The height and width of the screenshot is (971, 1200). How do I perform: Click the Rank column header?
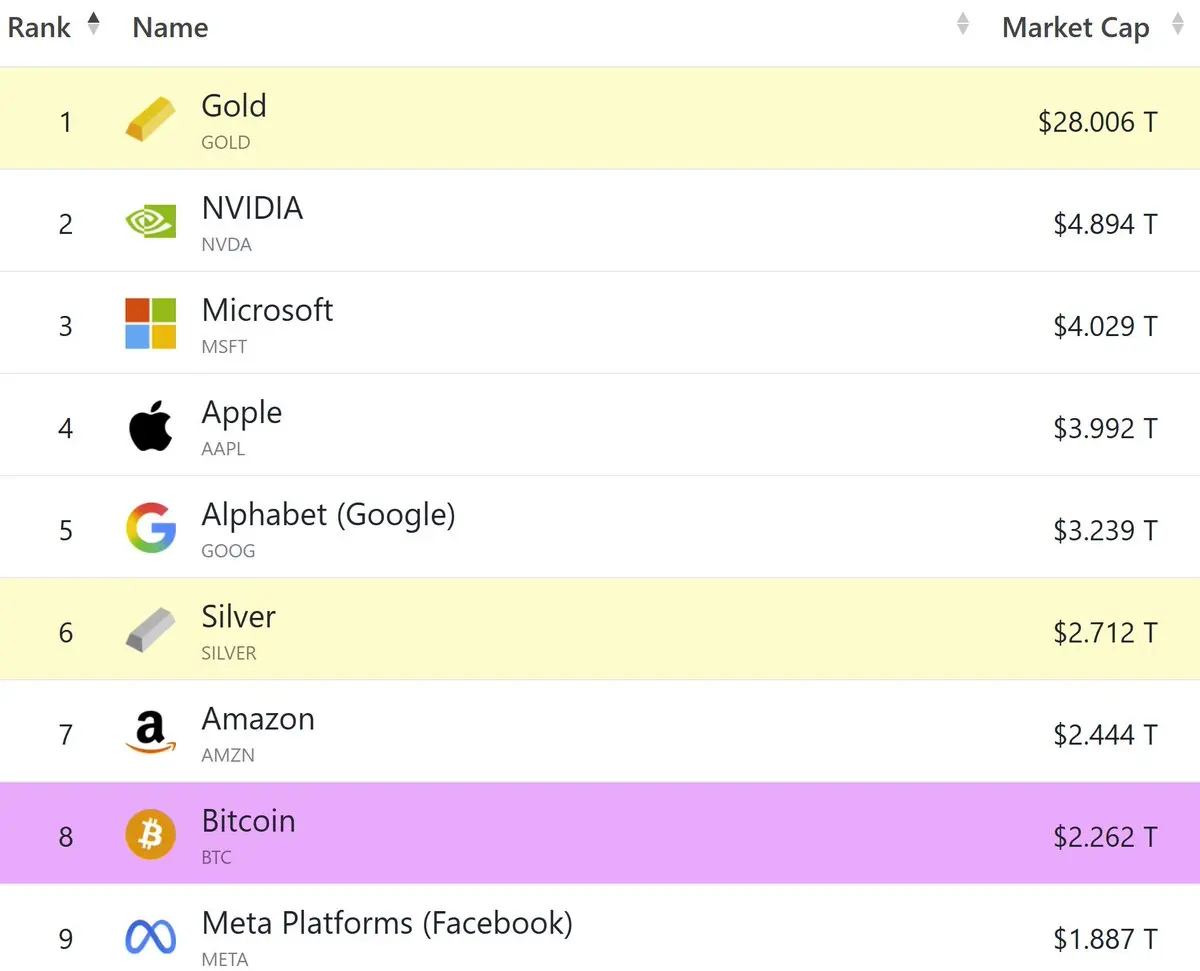[39, 28]
